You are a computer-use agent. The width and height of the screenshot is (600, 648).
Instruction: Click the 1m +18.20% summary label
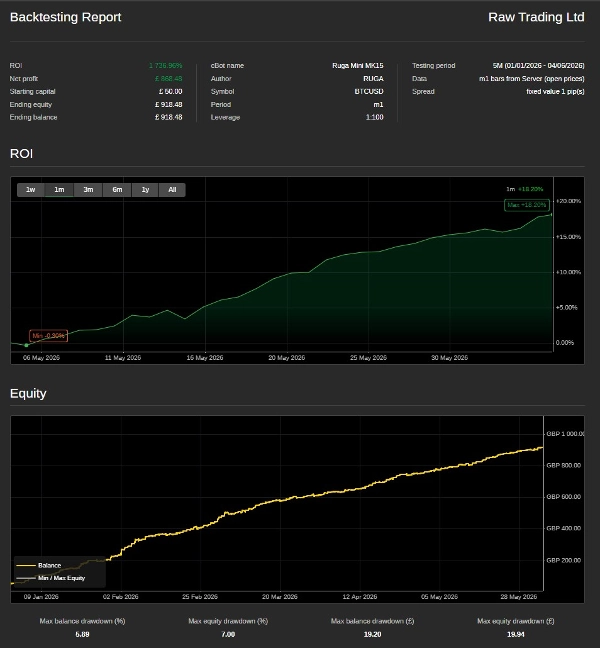tap(524, 189)
